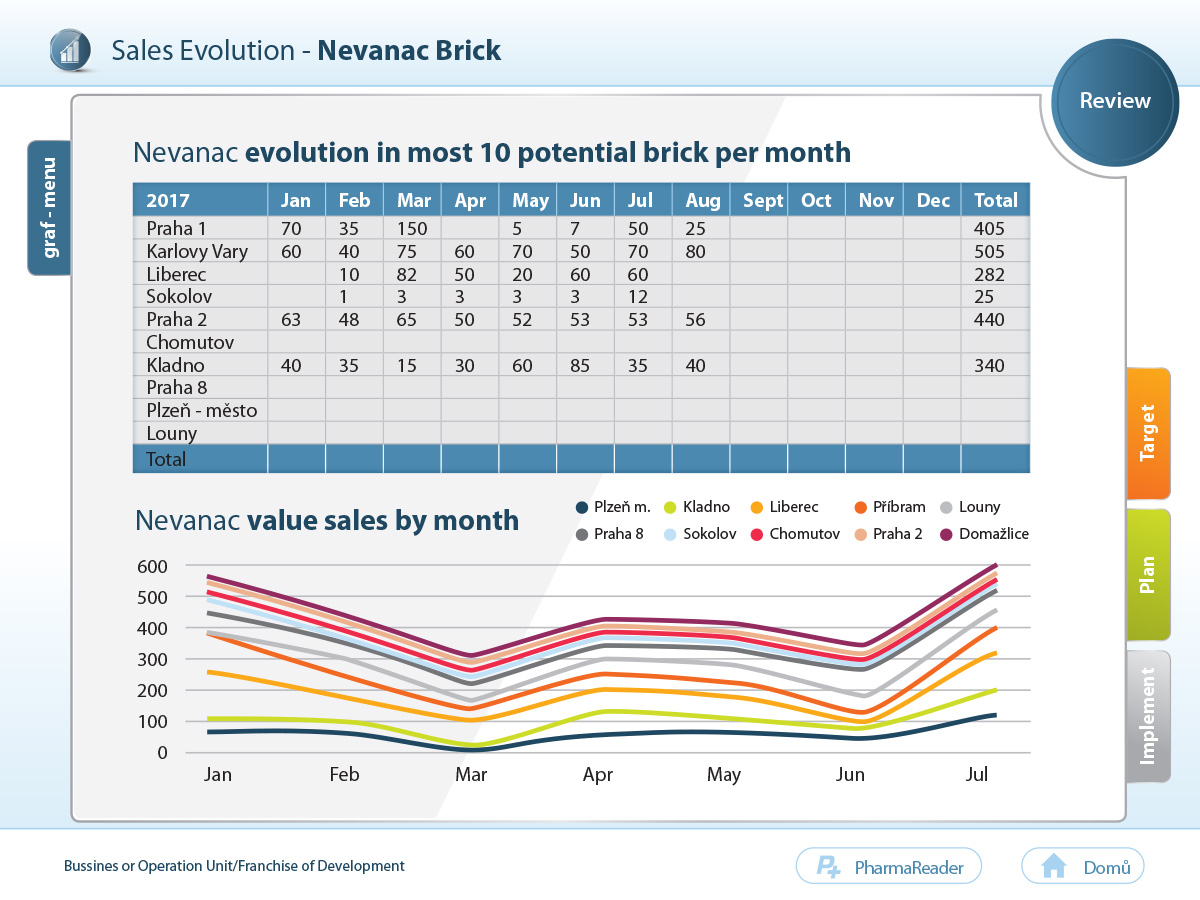Click Karlovy Vary August value 80
Screen dimensions: 1200x900
coord(695,251)
